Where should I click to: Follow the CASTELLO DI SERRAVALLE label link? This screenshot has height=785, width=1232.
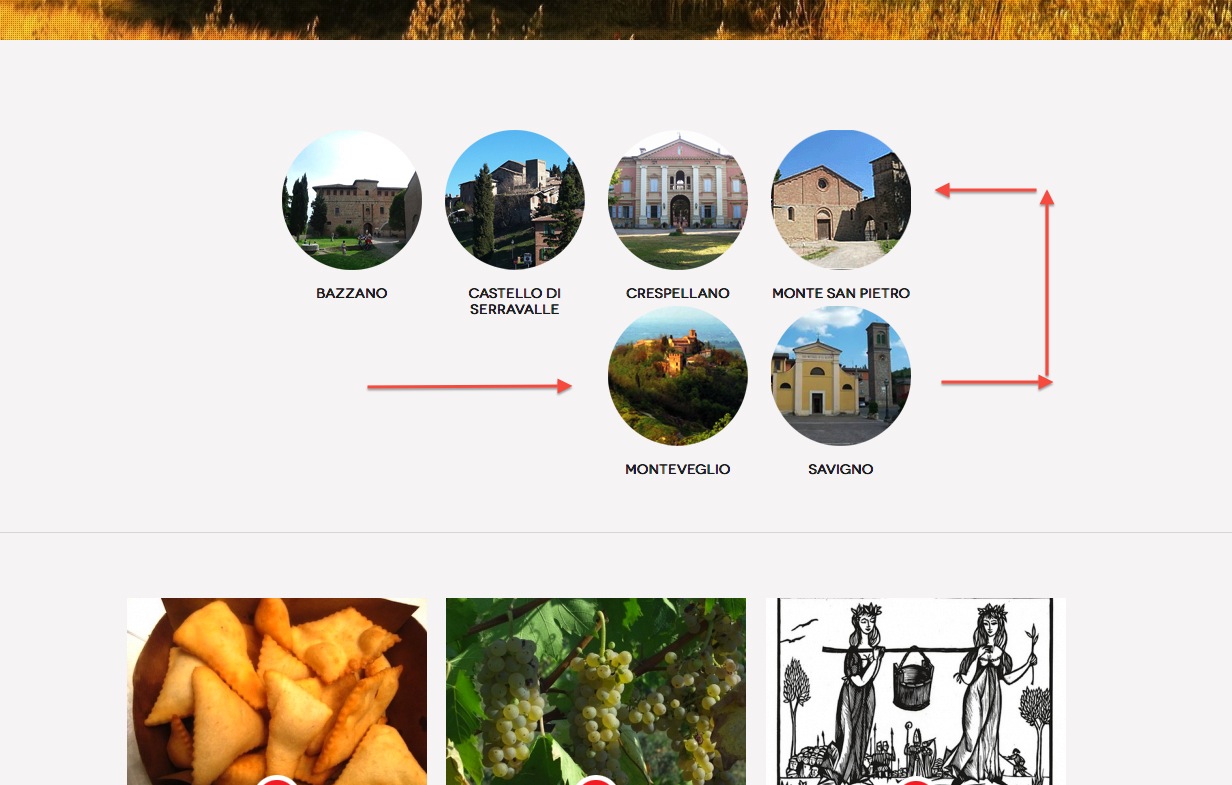(x=514, y=301)
